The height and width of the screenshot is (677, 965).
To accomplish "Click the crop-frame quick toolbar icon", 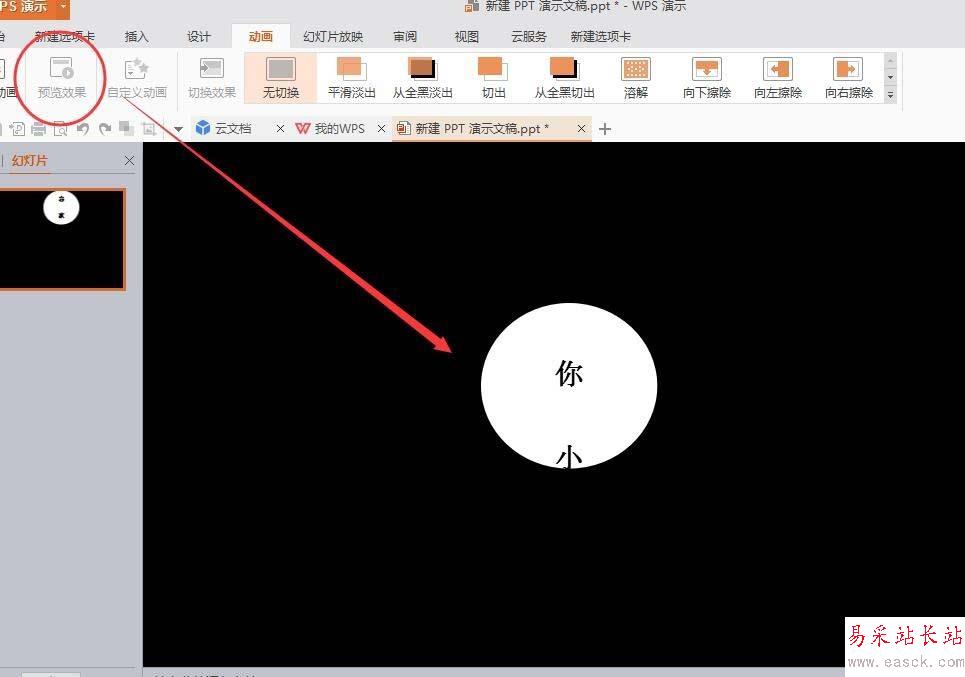I will (x=148, y=129).
